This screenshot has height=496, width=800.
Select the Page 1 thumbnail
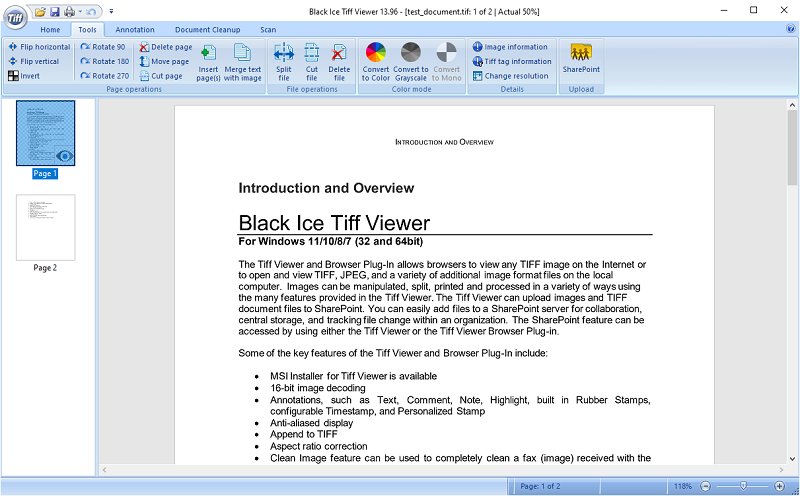[x=45, y=133]
